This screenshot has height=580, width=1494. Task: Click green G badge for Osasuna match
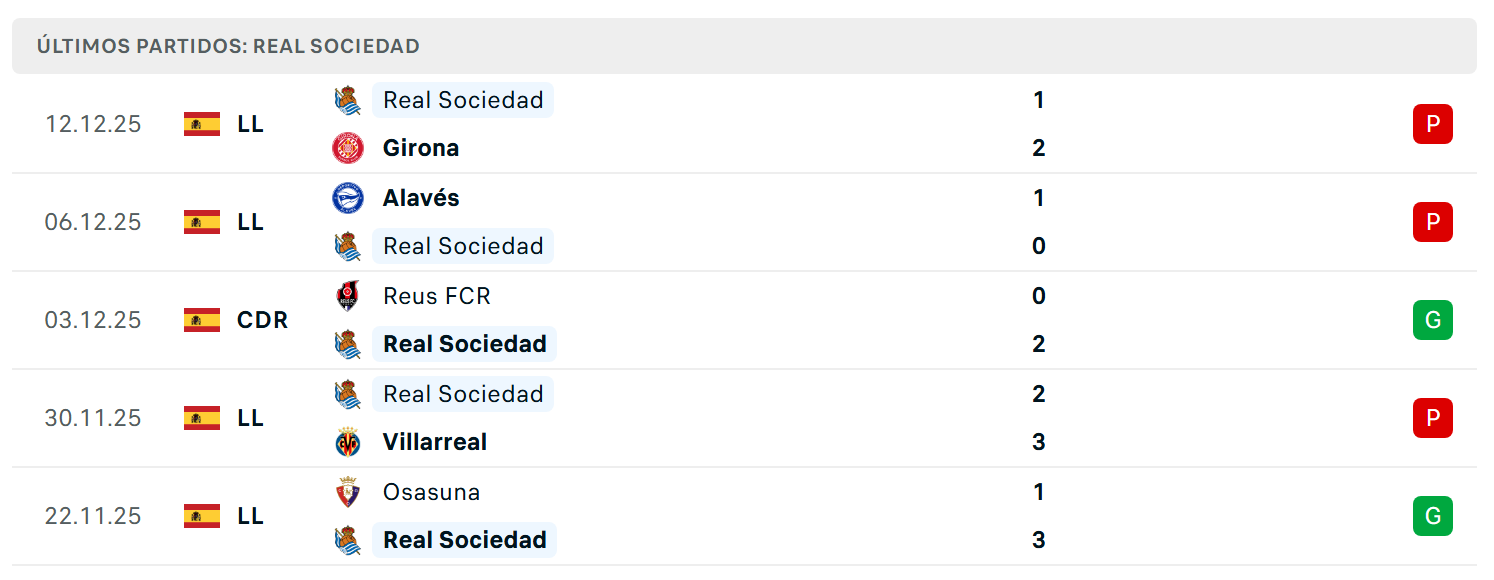pyautogui.click(x=1433, y=516)
